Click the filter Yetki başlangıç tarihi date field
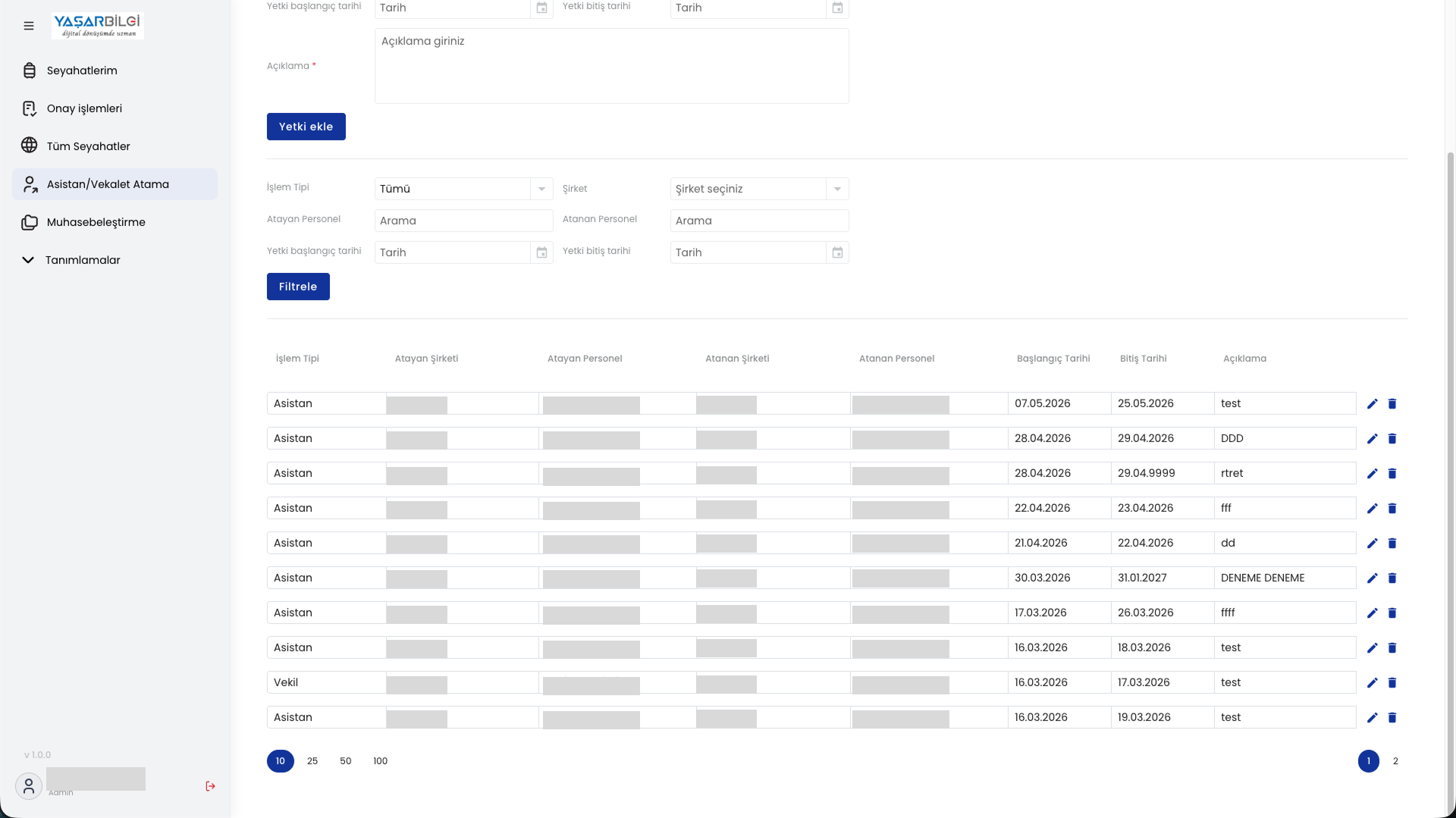The width and height of the screenshot is (1456, 818). pyautogui.click(x=453, y=252)
